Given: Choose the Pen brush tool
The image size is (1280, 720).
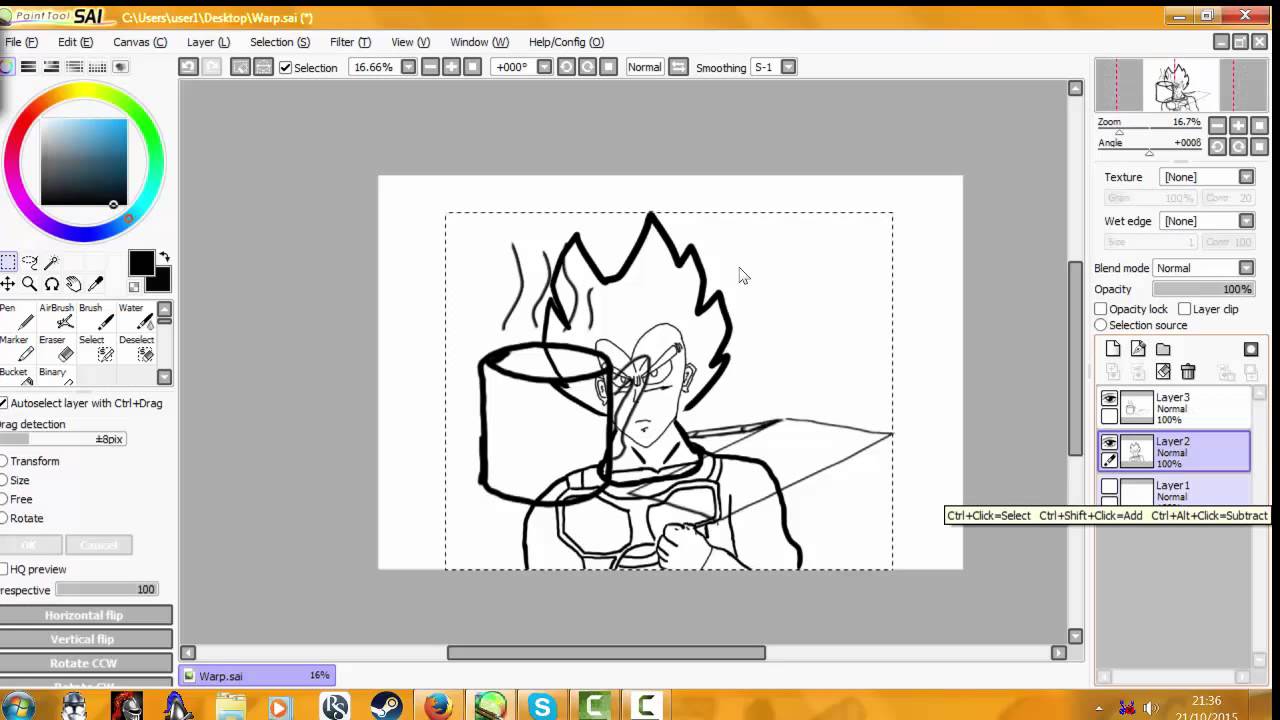Looking at the screenshot, I should click(17, 316).
